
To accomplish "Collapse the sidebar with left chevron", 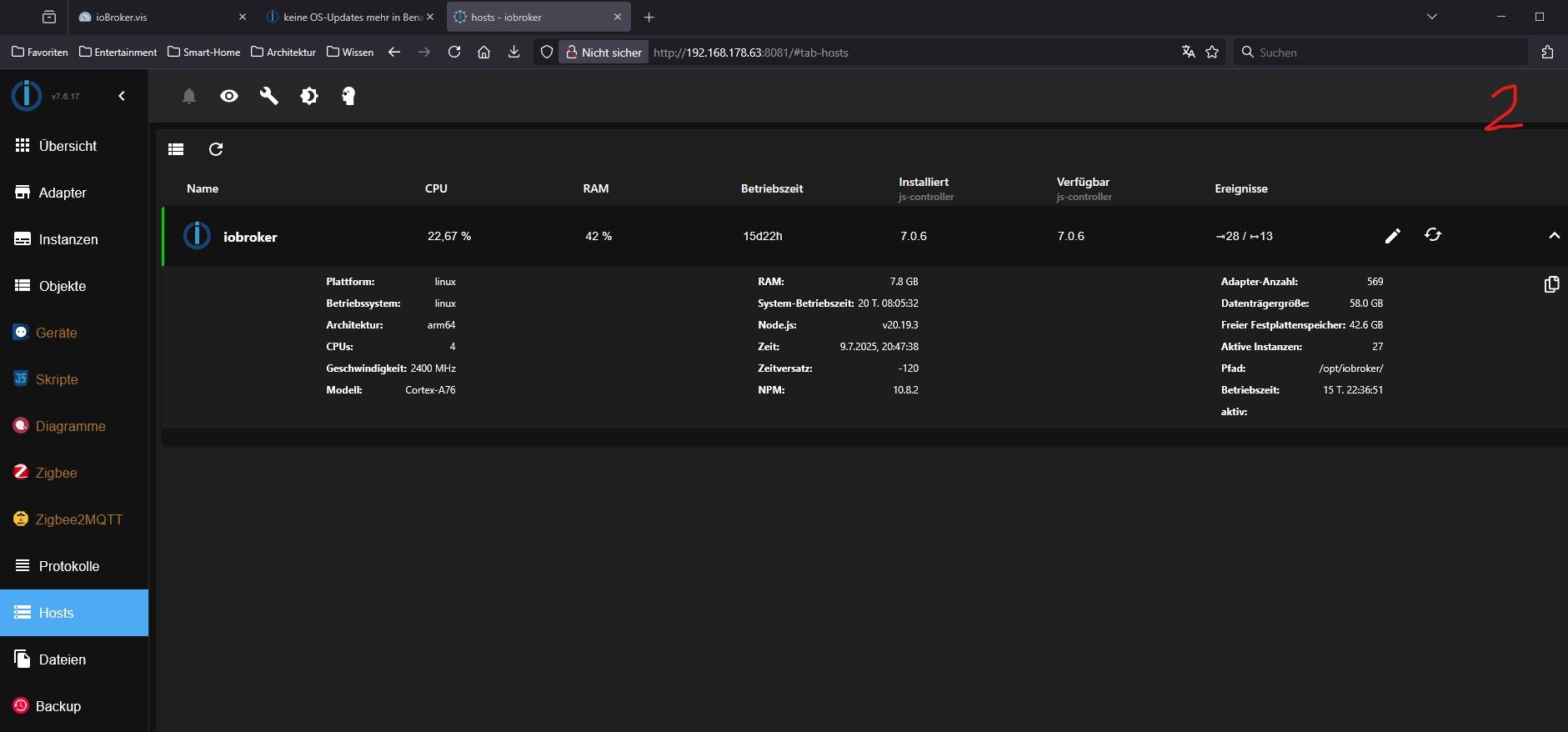I will pos(122,96).
